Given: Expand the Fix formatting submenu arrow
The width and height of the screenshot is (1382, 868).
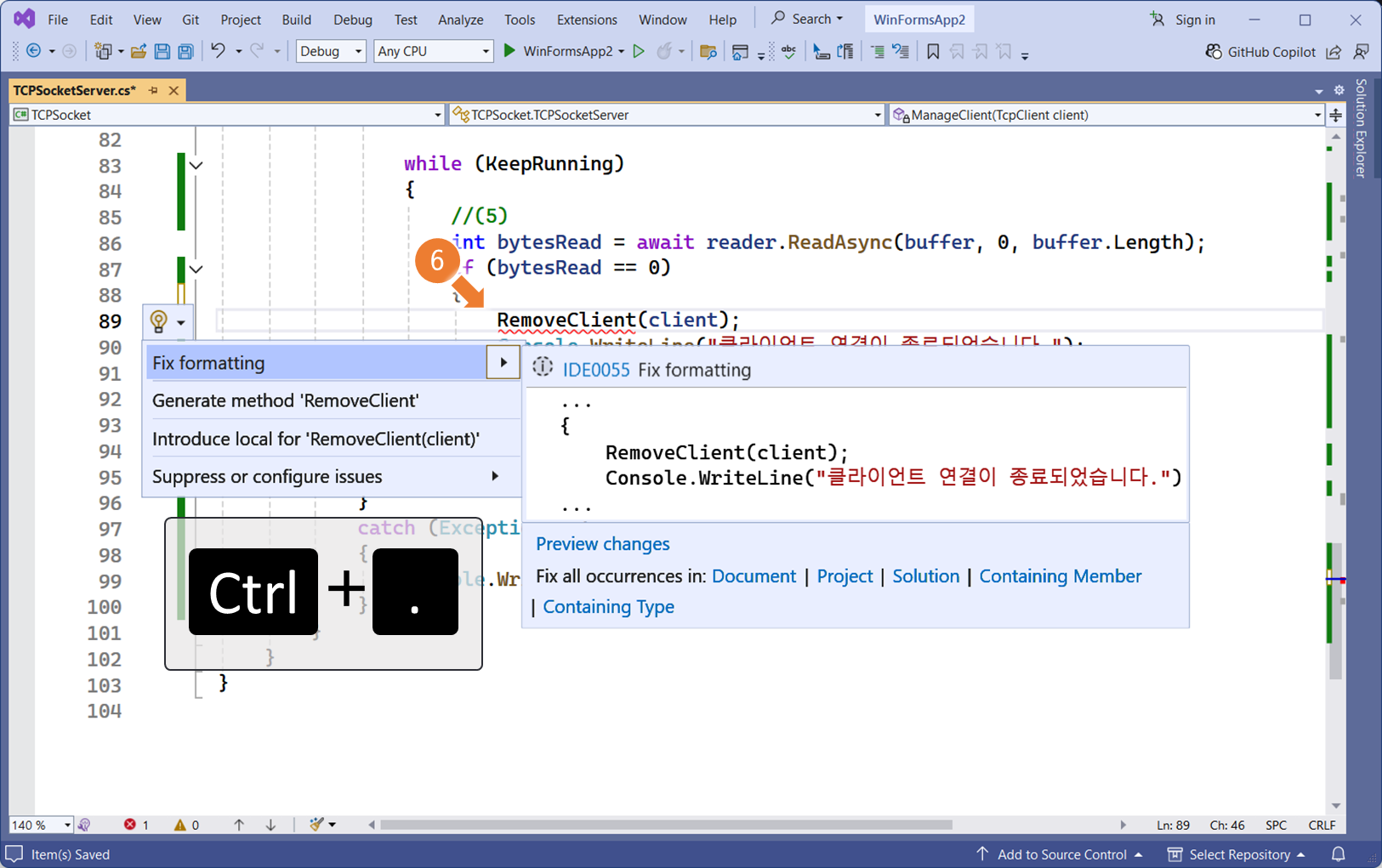Looking at the screenshot, I should pyautogui.click(x=503, y=363).
